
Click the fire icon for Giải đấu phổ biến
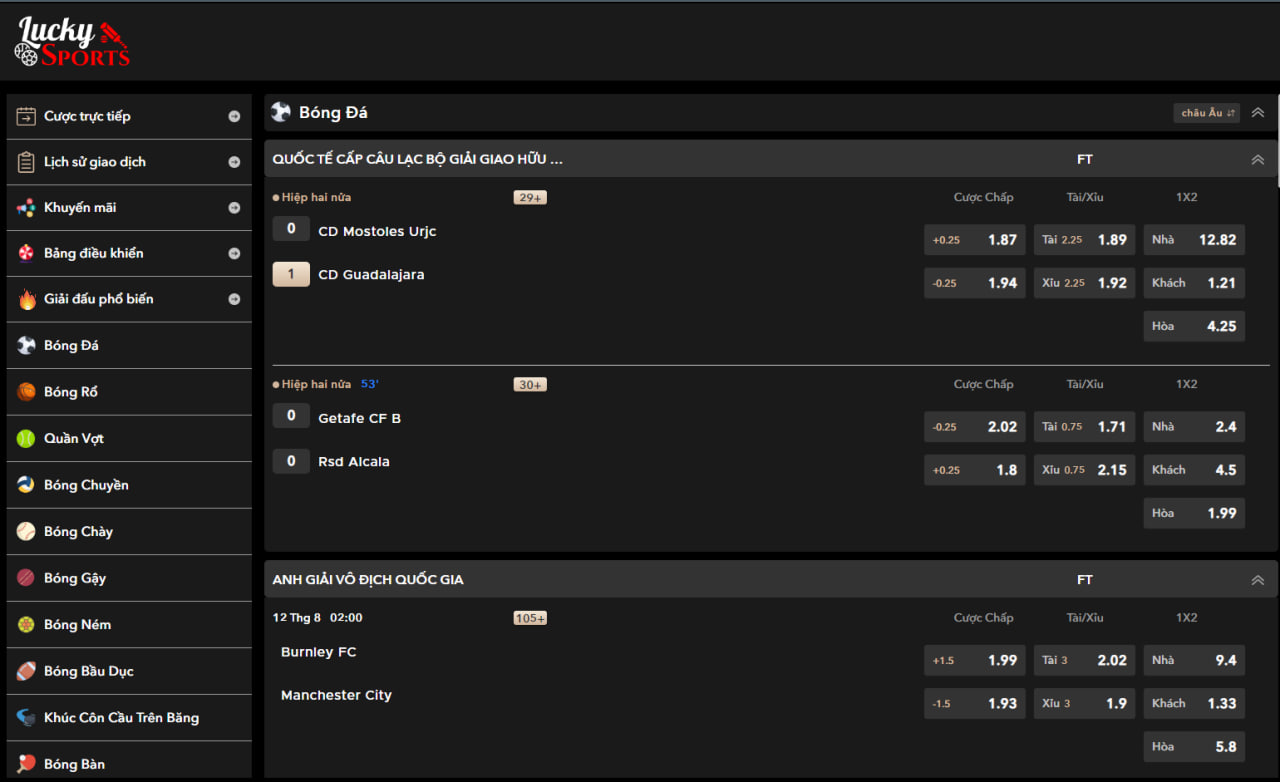(x=26, y=299)
